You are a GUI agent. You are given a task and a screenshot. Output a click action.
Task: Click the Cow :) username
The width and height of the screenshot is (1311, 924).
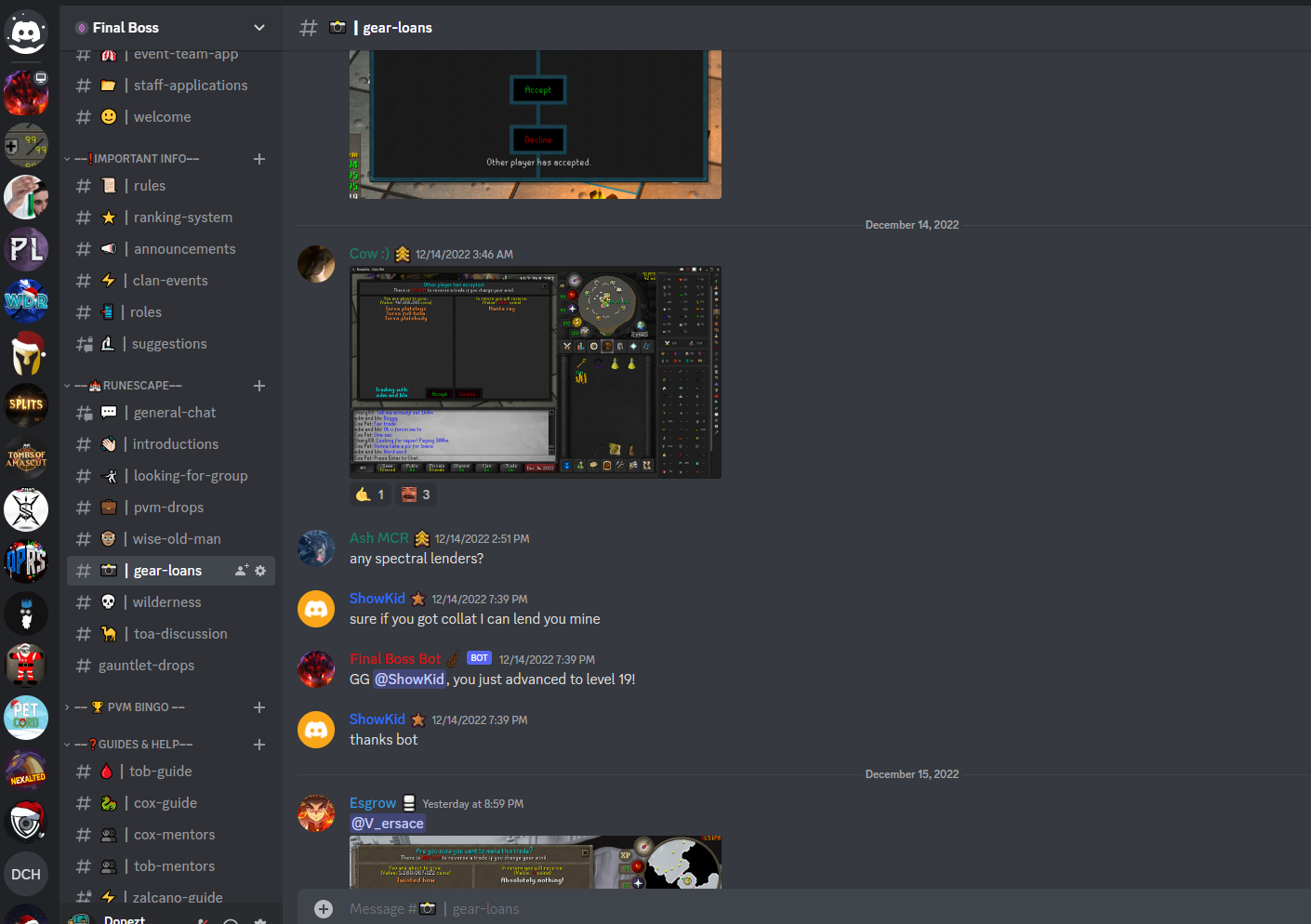[x=369, y=254]
